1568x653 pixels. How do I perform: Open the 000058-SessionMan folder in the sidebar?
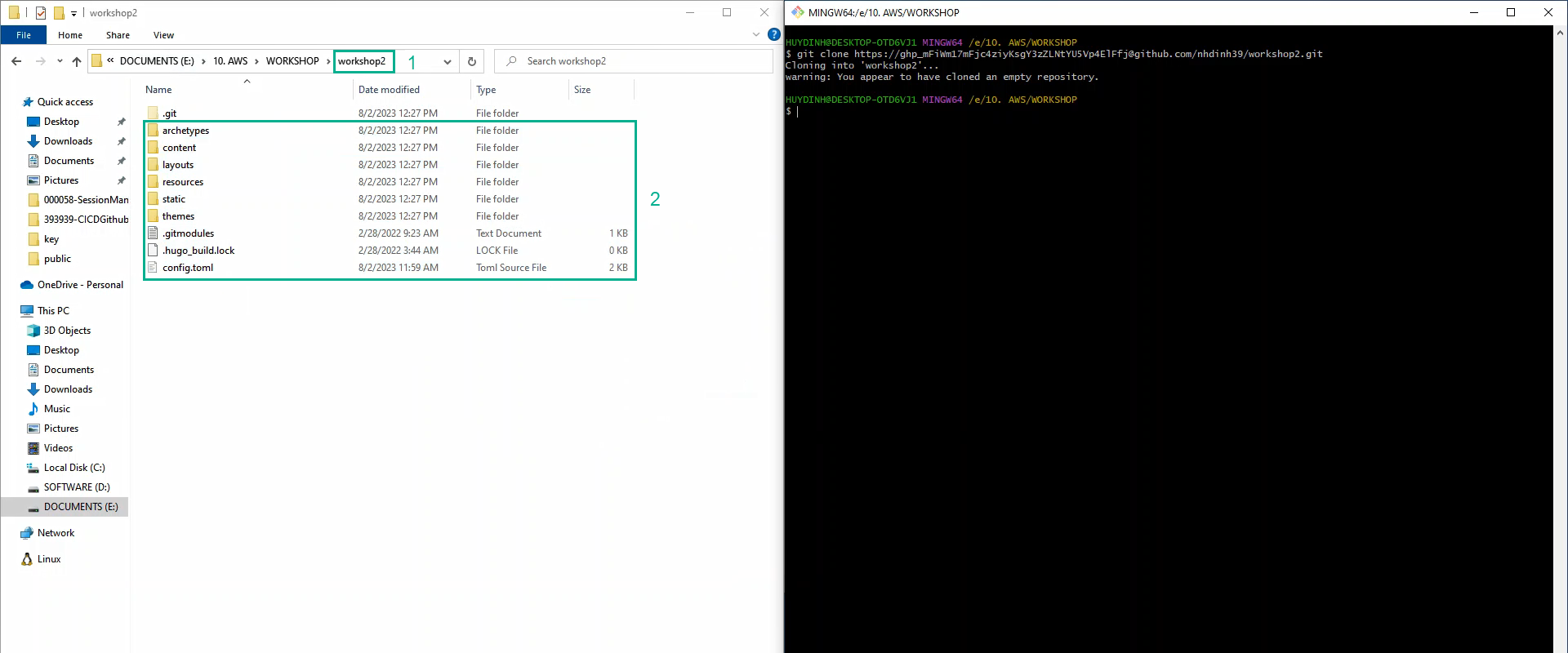(86, 200)
